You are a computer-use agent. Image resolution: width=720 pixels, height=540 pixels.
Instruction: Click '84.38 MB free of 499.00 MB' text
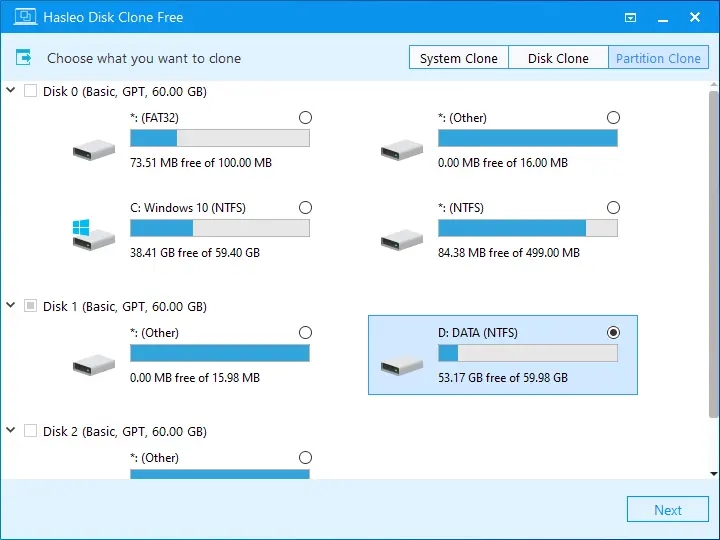[509, 253]
